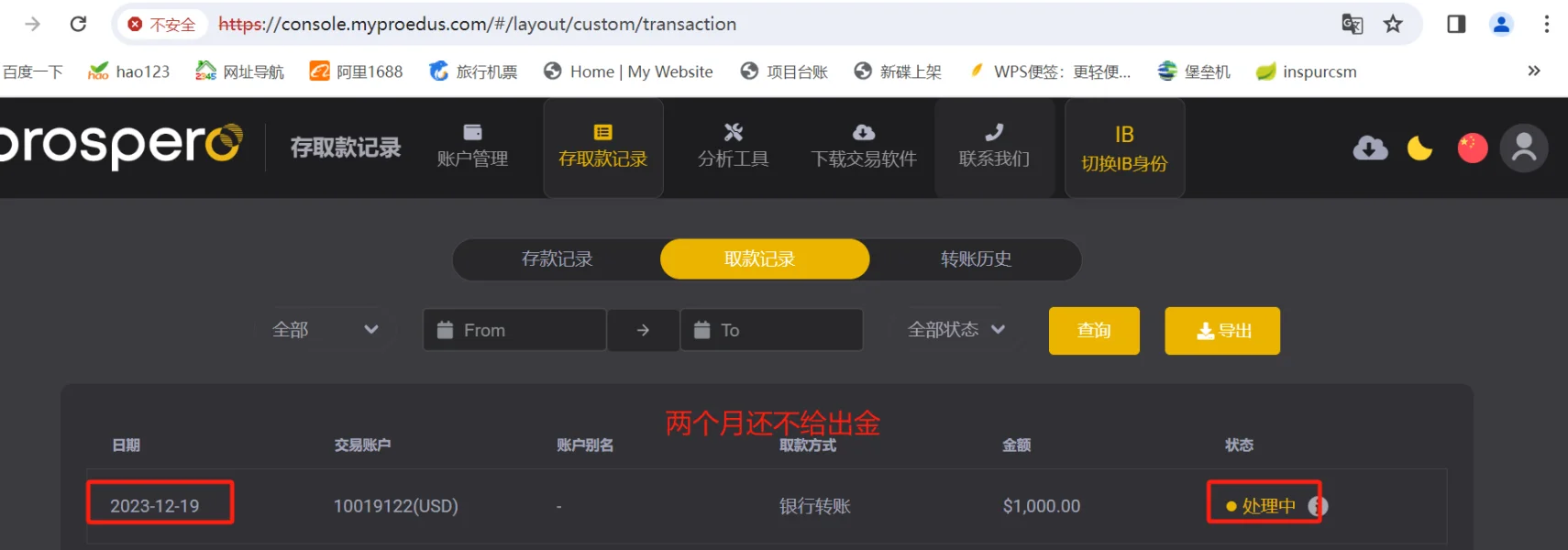Click the 不安全 security warning badge

(x=162, y=24)
